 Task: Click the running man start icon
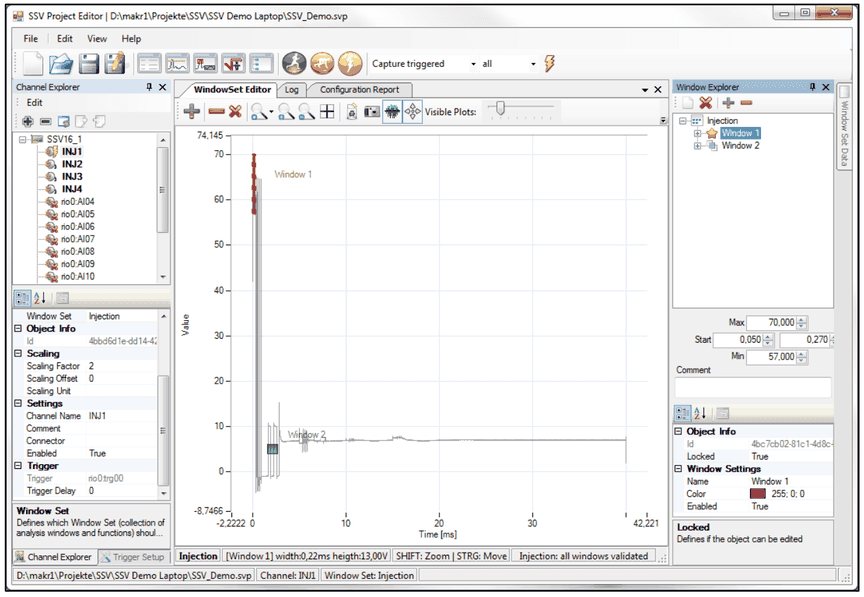click(x=294, y=63)
